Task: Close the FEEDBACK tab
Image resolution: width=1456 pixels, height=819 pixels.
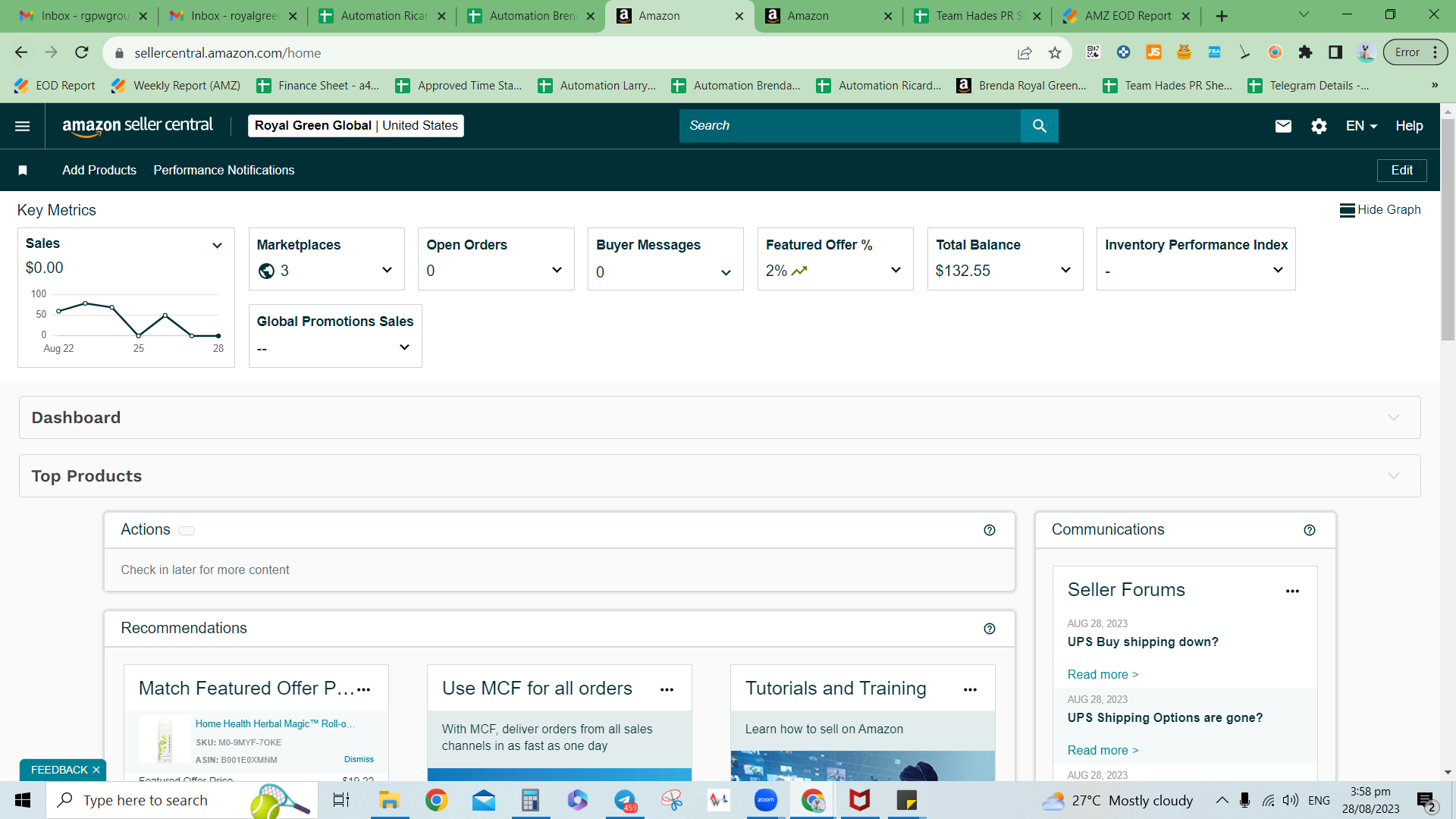Action: click(x=96, y=770)
